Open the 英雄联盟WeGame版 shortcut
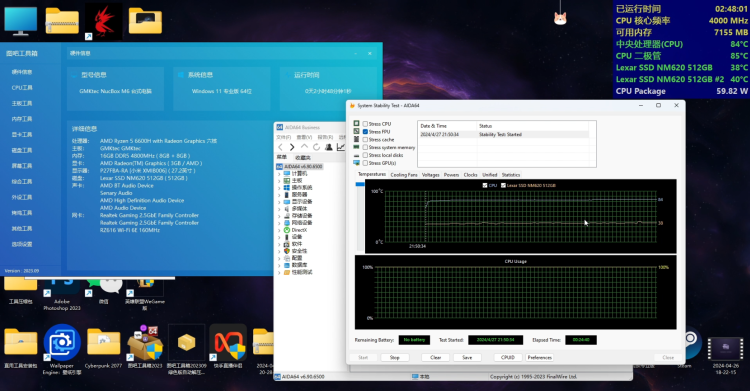The width and height of the screenshot is (750, 391). pyautogui.click(x=145, y=287)
